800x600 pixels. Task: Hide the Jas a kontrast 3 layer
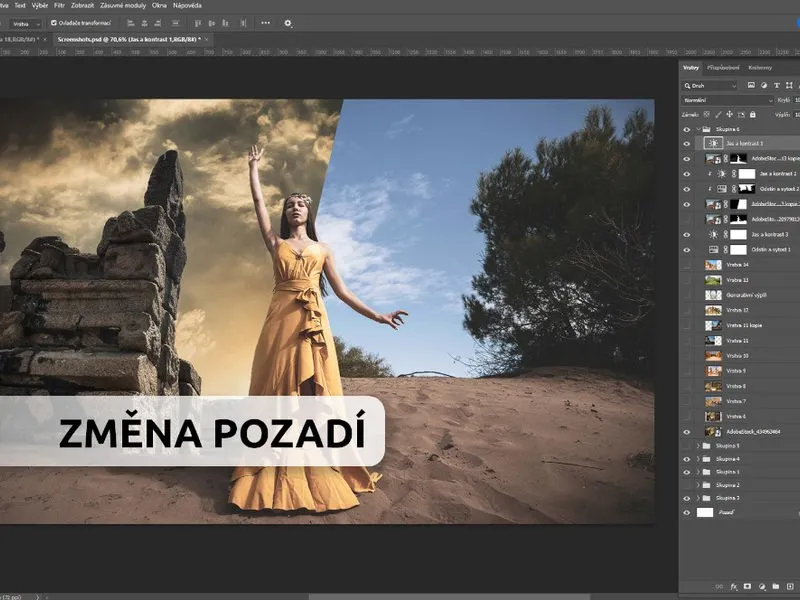coord(687,235)
